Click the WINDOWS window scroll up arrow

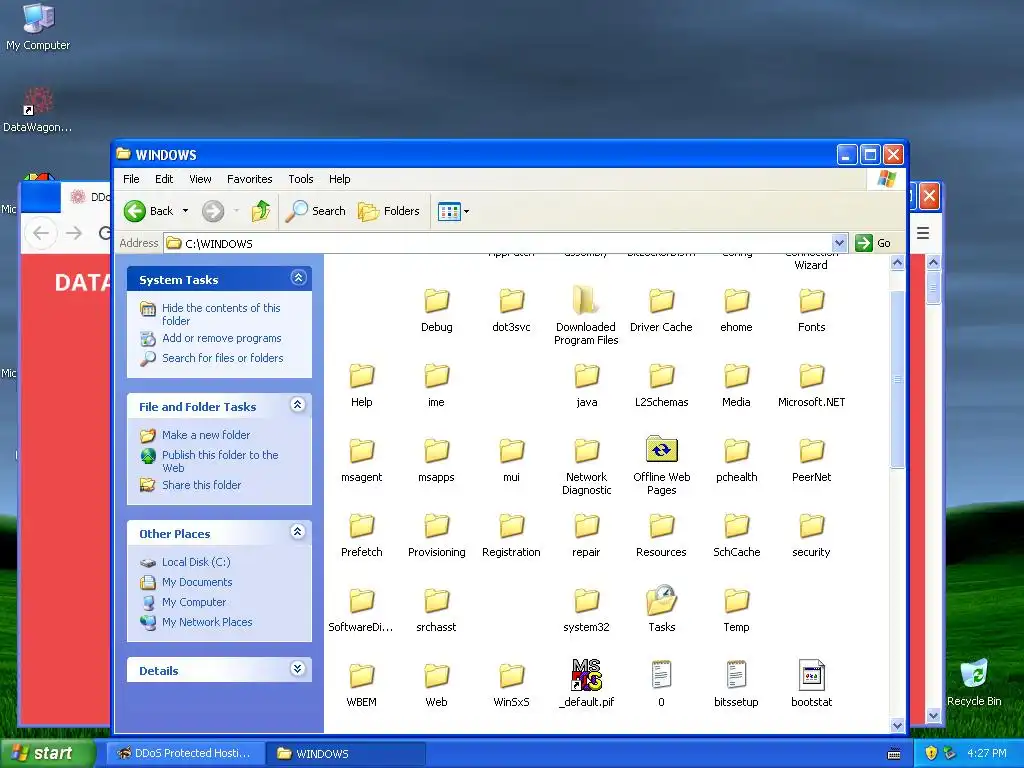click(x=897, y=263)
